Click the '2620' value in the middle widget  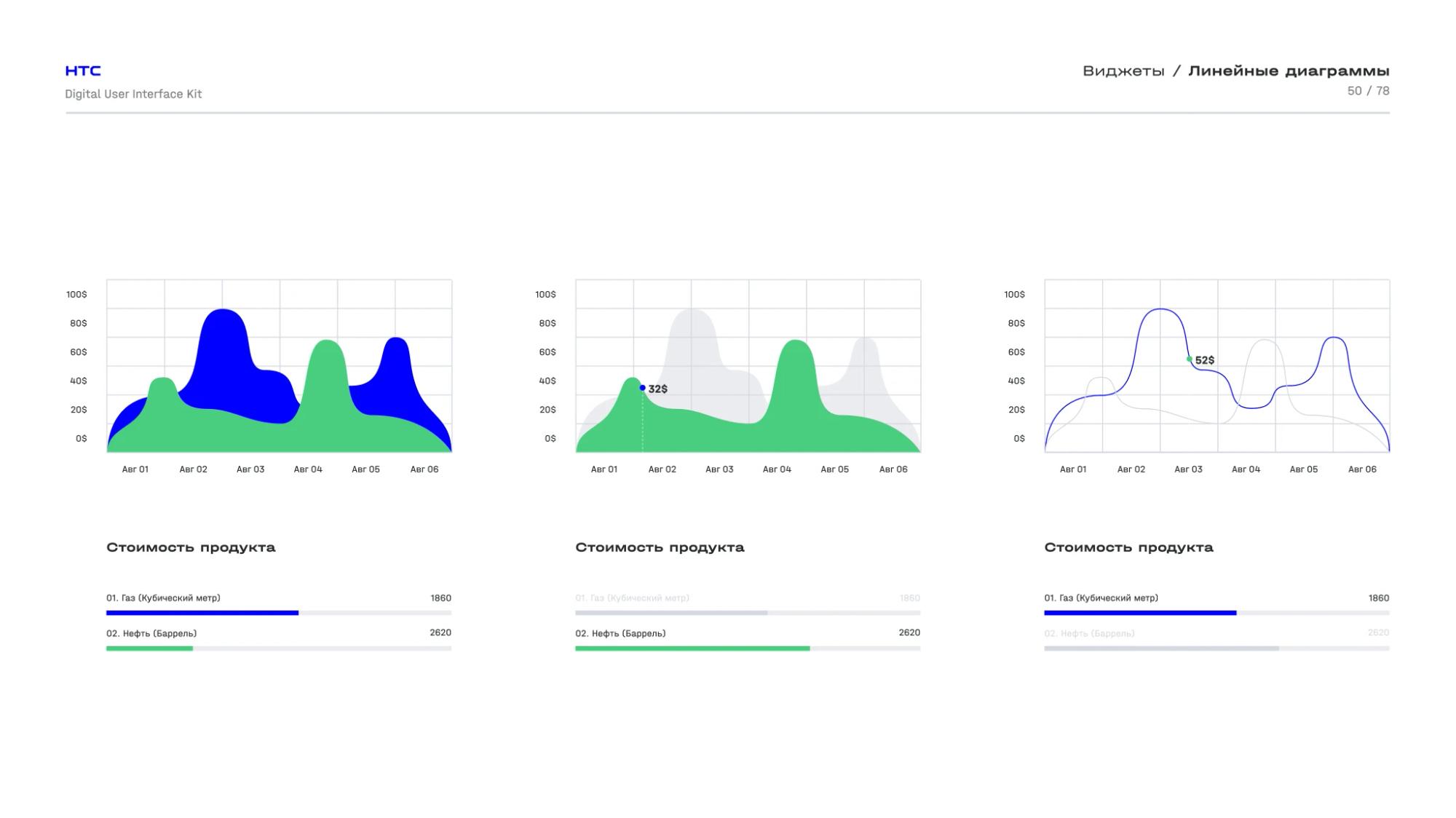pos(909,632)
